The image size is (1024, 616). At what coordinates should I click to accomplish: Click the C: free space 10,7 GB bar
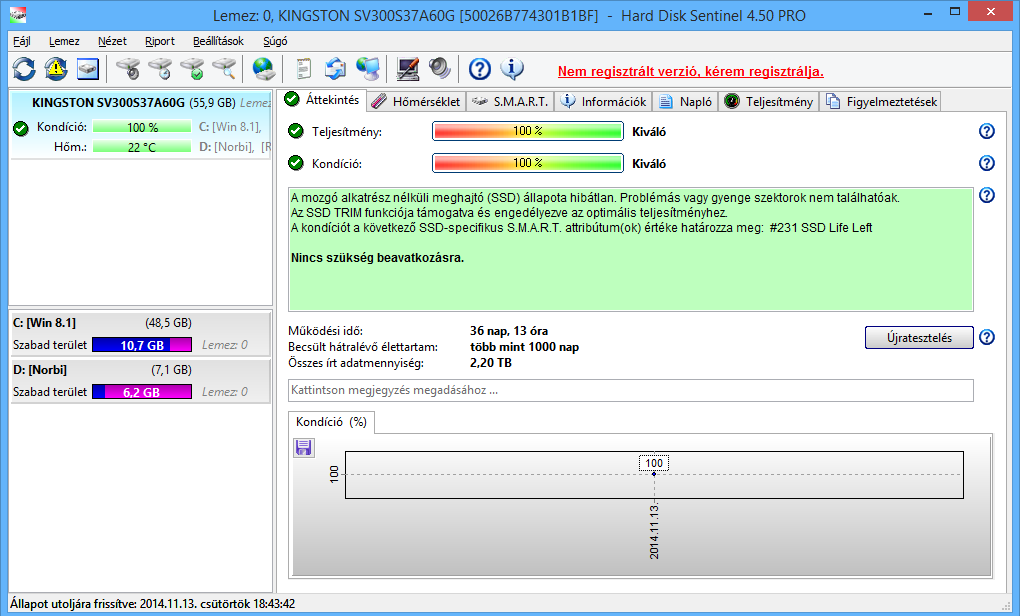[142, 345]
